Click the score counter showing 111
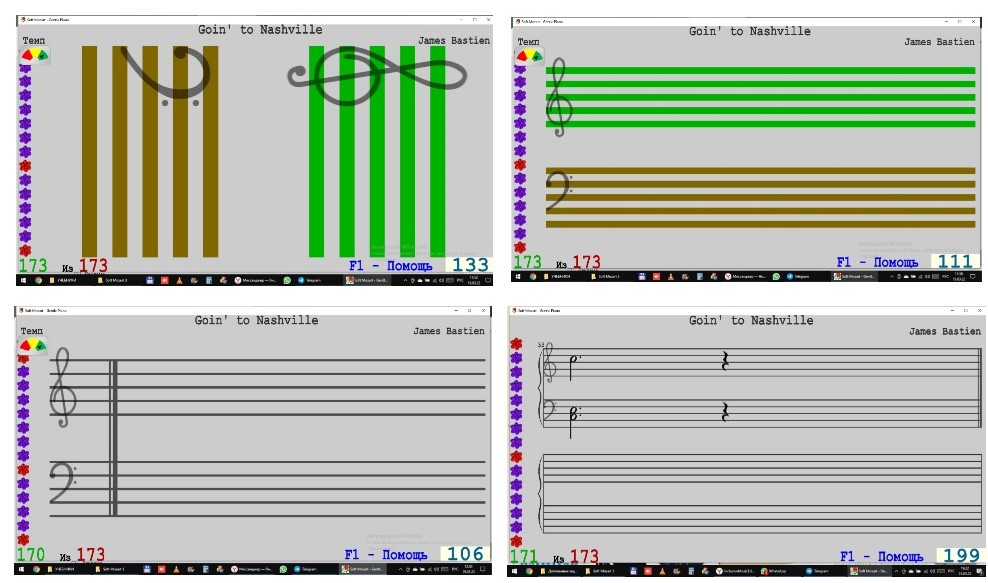The image size is (988, 583). point(955,262)
